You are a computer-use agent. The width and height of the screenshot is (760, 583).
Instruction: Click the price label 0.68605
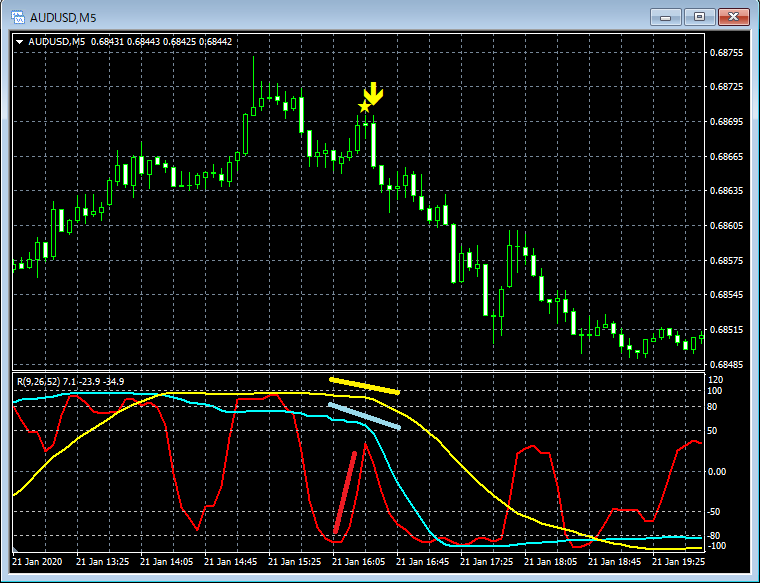726,225
